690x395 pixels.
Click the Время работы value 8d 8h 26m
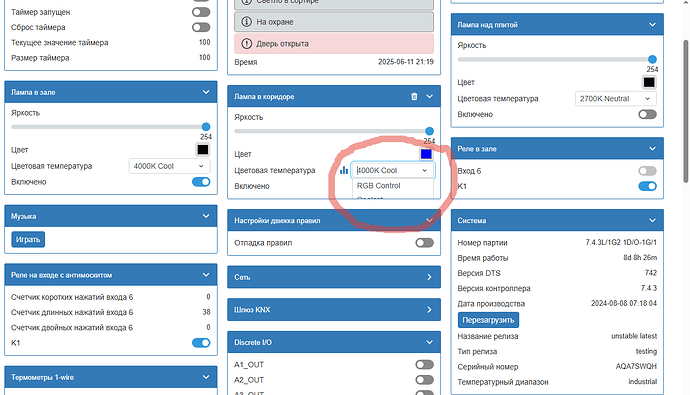[x=640, y=257]
